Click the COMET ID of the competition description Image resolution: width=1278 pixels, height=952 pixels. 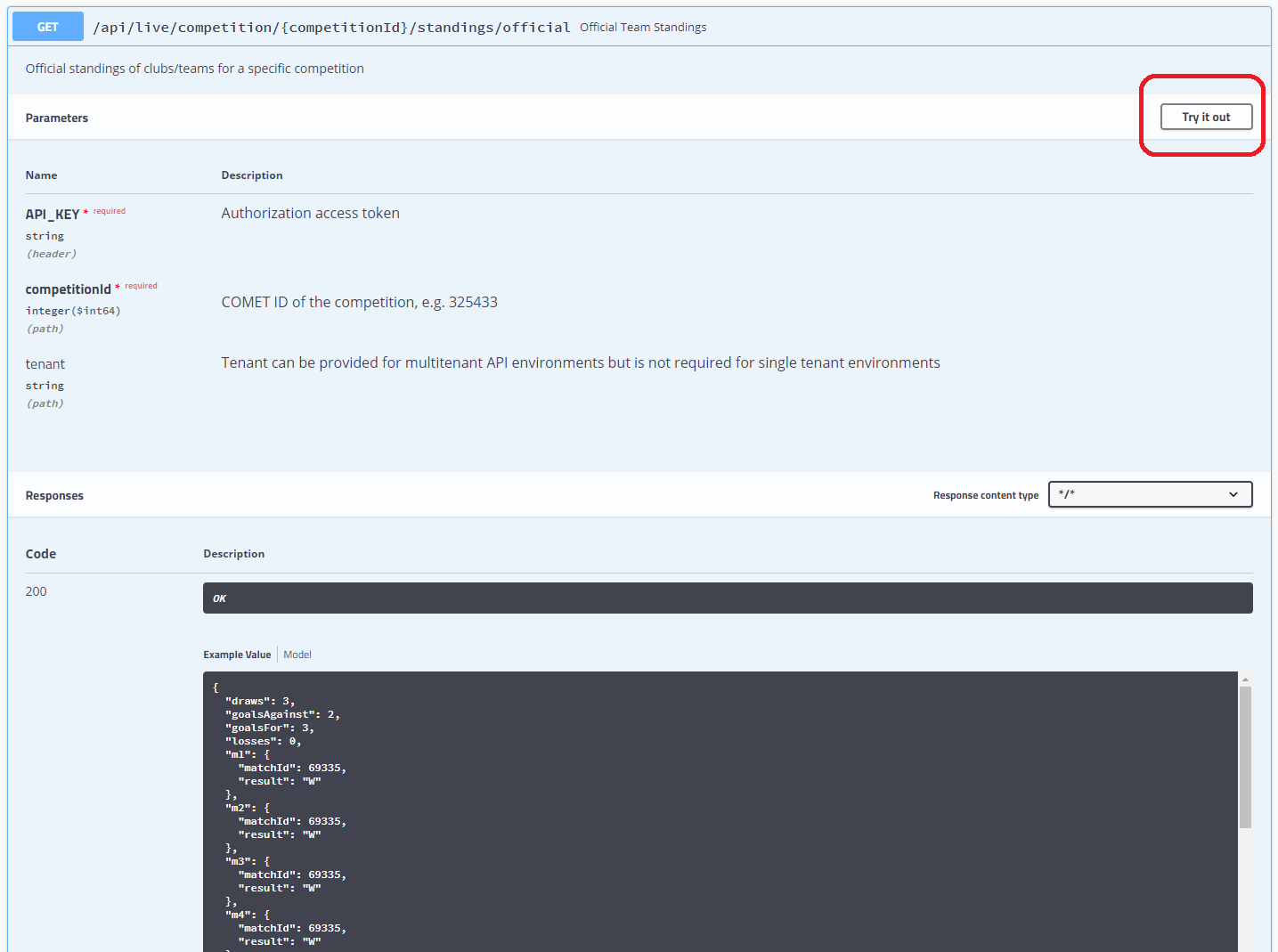tap(359, 302)
